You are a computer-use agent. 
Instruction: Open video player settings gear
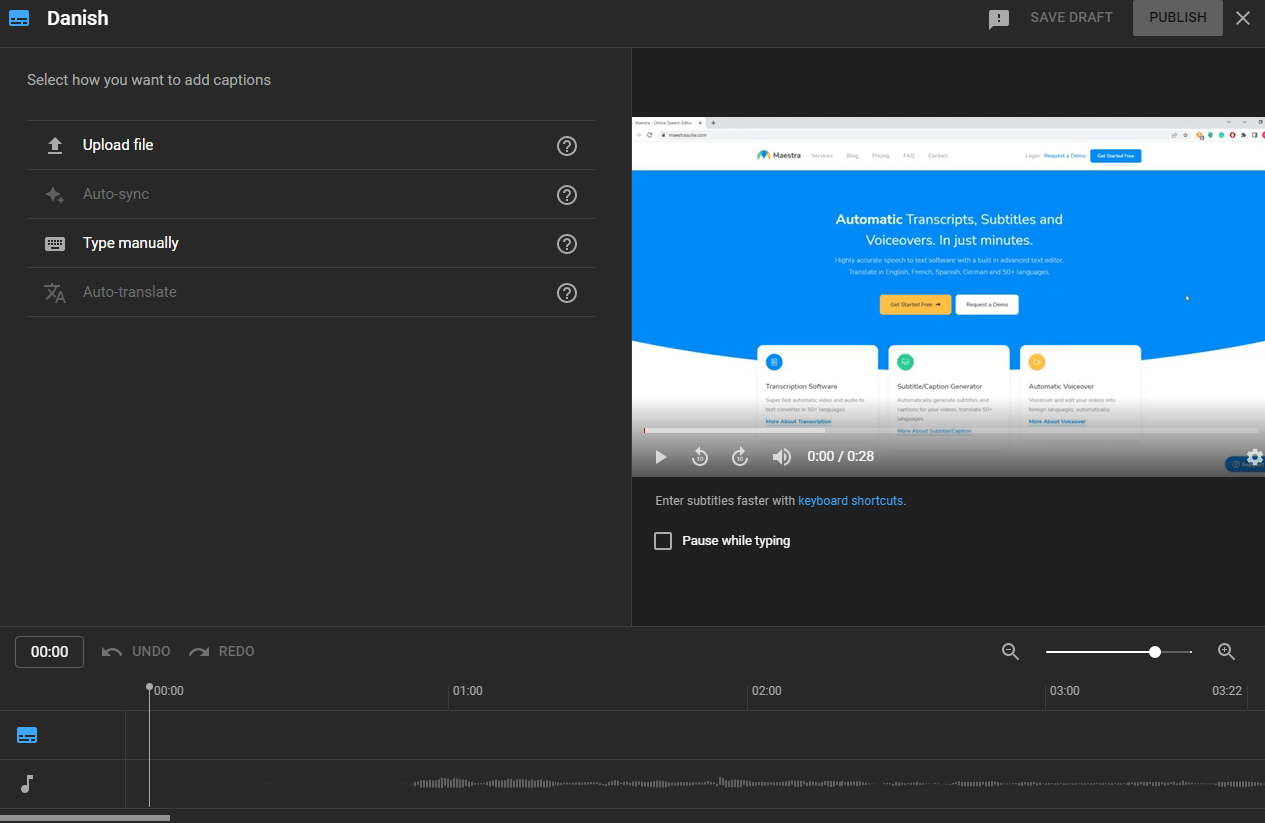click(x=1255, y=457)
